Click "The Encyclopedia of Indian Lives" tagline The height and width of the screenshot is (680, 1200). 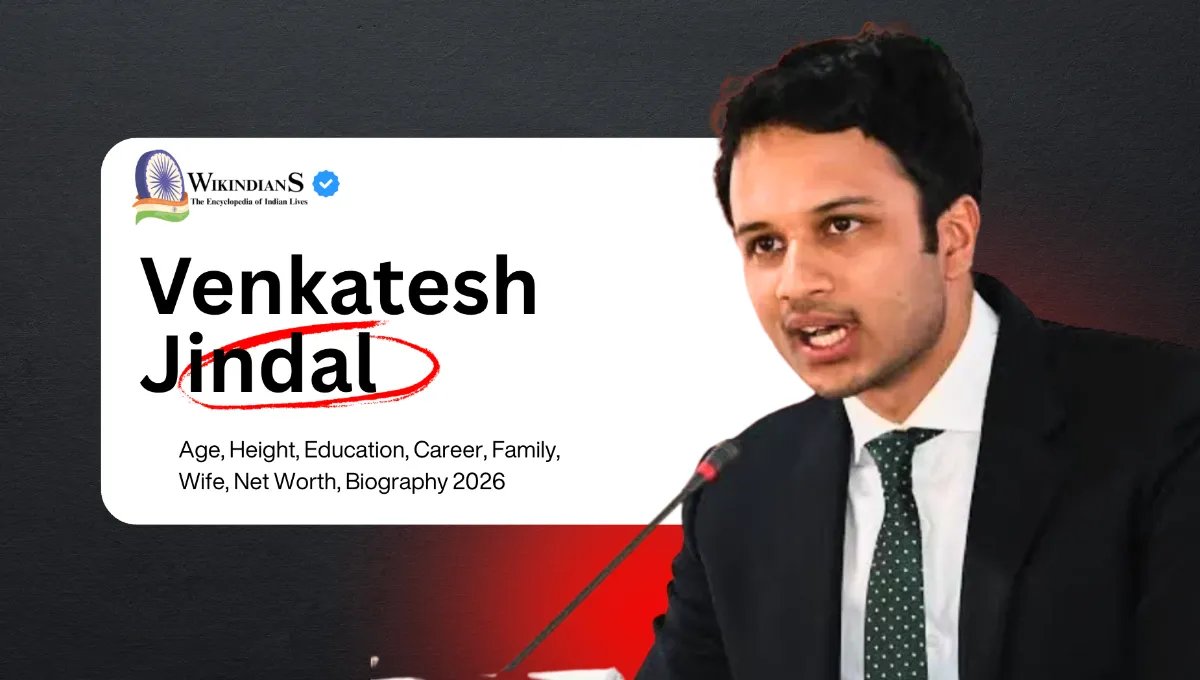coord(249,202)
